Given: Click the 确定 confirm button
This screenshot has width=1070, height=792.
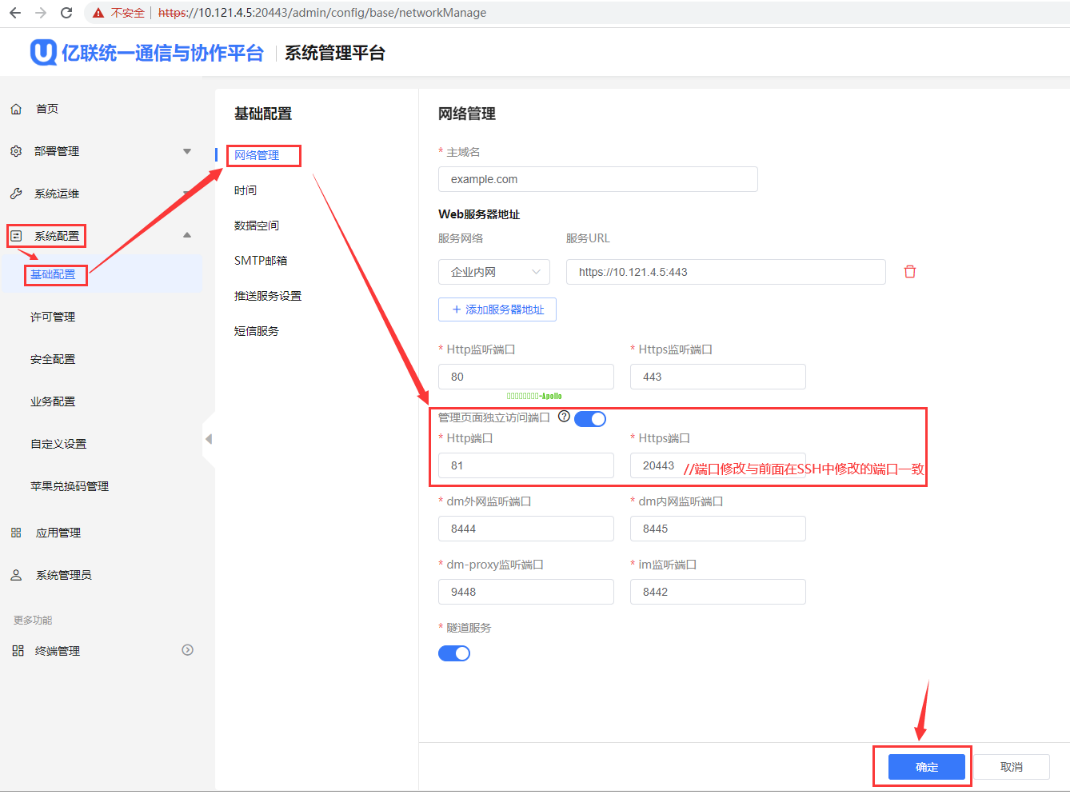Looking at the screenshot, I should [926, 767].
